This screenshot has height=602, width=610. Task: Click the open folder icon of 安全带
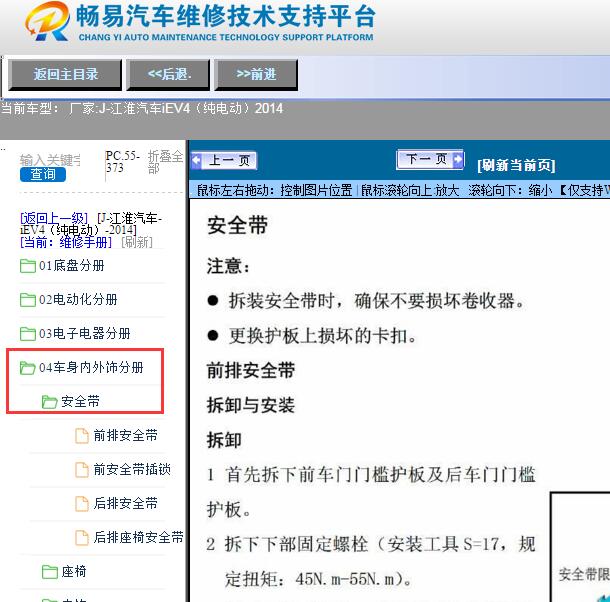coord(49,401)
